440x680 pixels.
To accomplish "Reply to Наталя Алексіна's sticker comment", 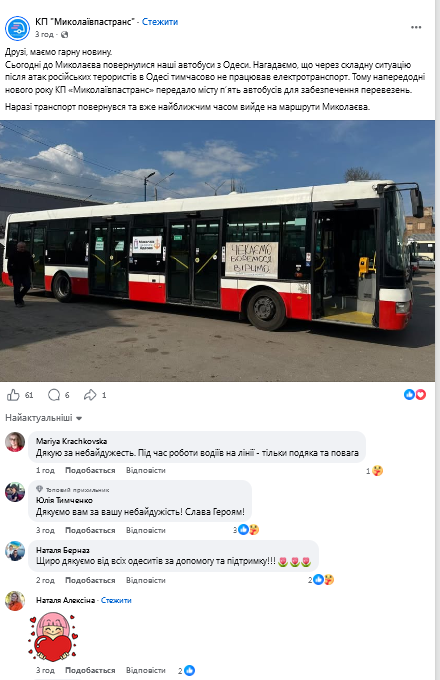I will (146, 670).
